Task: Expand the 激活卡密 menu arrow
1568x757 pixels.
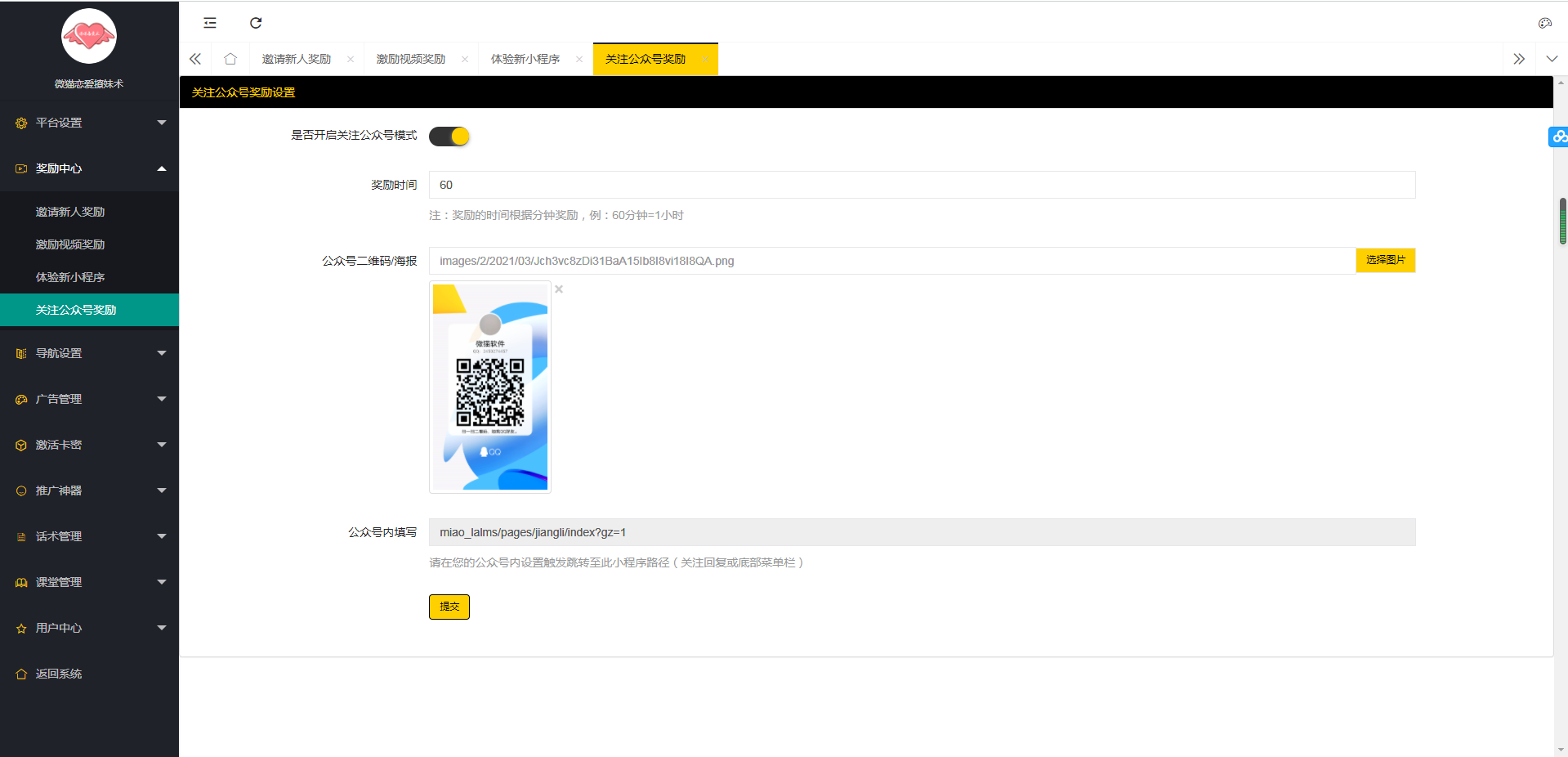Action: click(162, 445)
